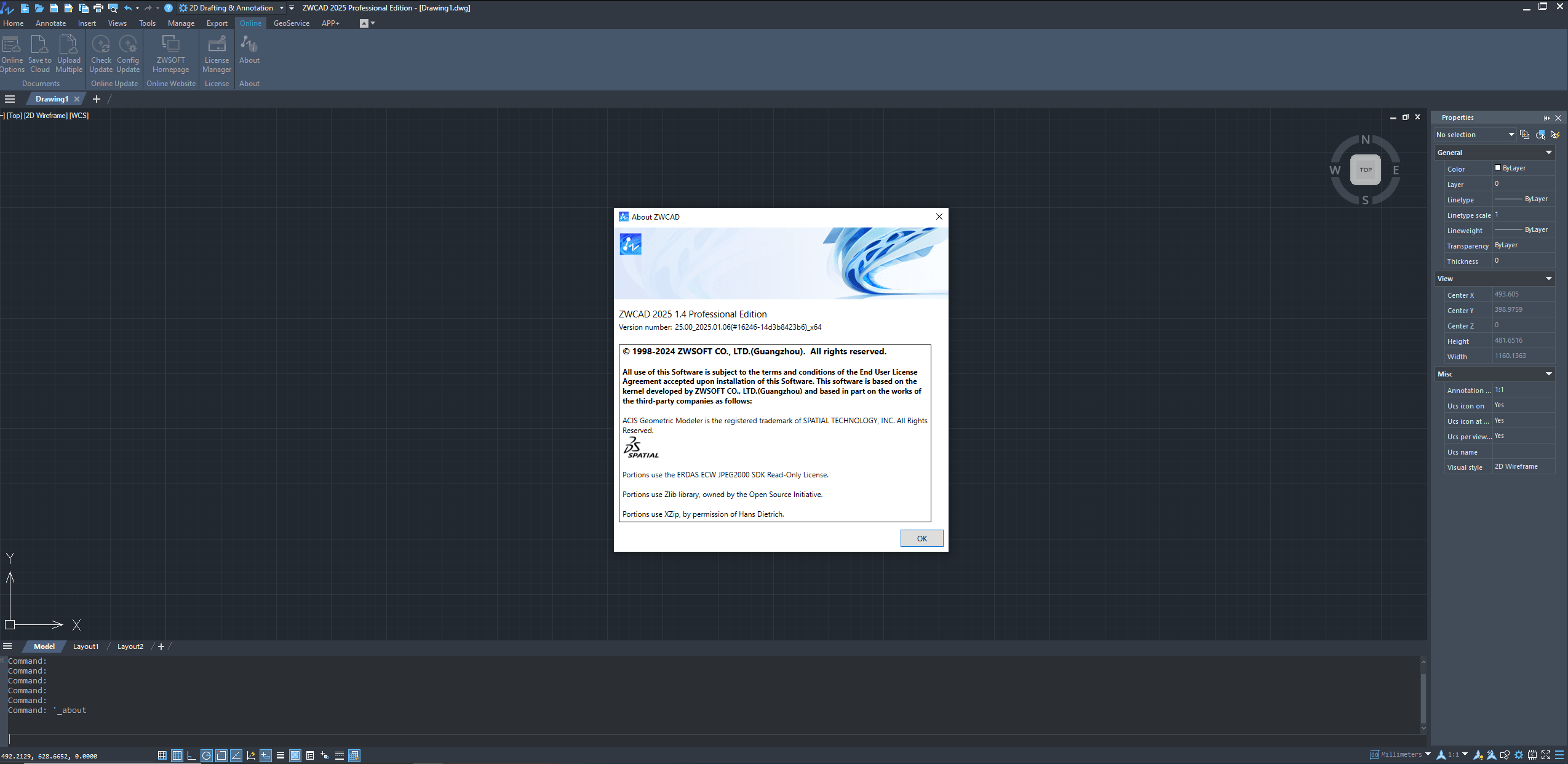Toggle Polar tracking in status bar

[207, 755]
